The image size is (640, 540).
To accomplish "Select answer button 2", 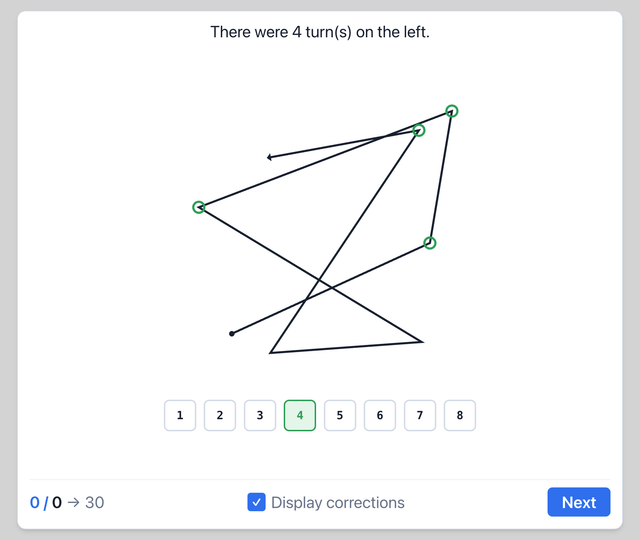I will pos(220,415).
